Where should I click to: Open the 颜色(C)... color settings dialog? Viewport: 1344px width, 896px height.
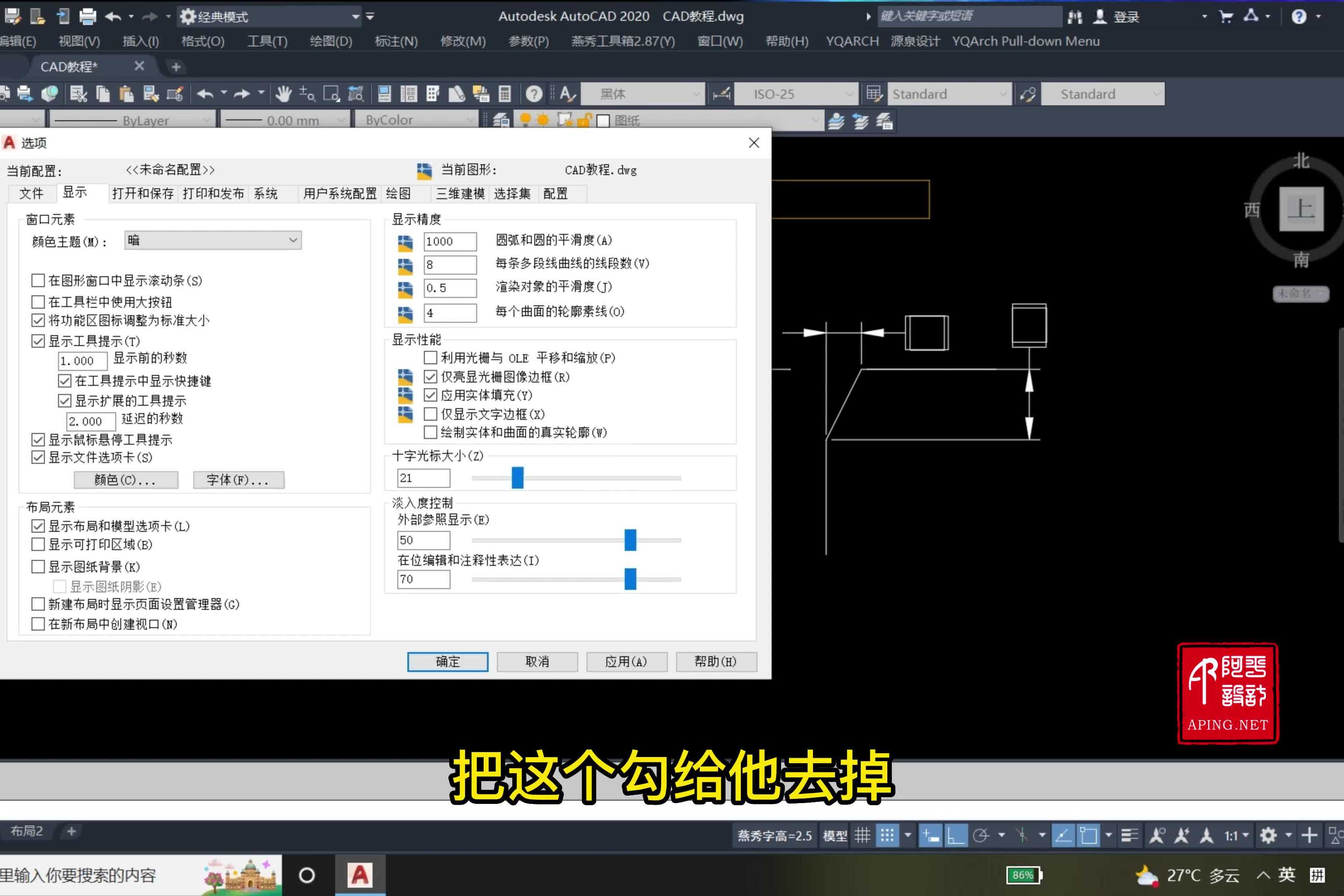click(125, 480)
